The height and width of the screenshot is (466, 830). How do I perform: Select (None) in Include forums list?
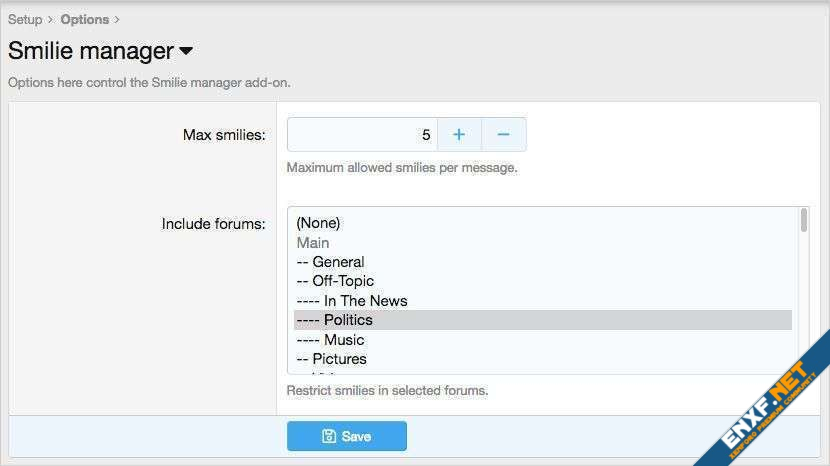click(x=318, y=223)
